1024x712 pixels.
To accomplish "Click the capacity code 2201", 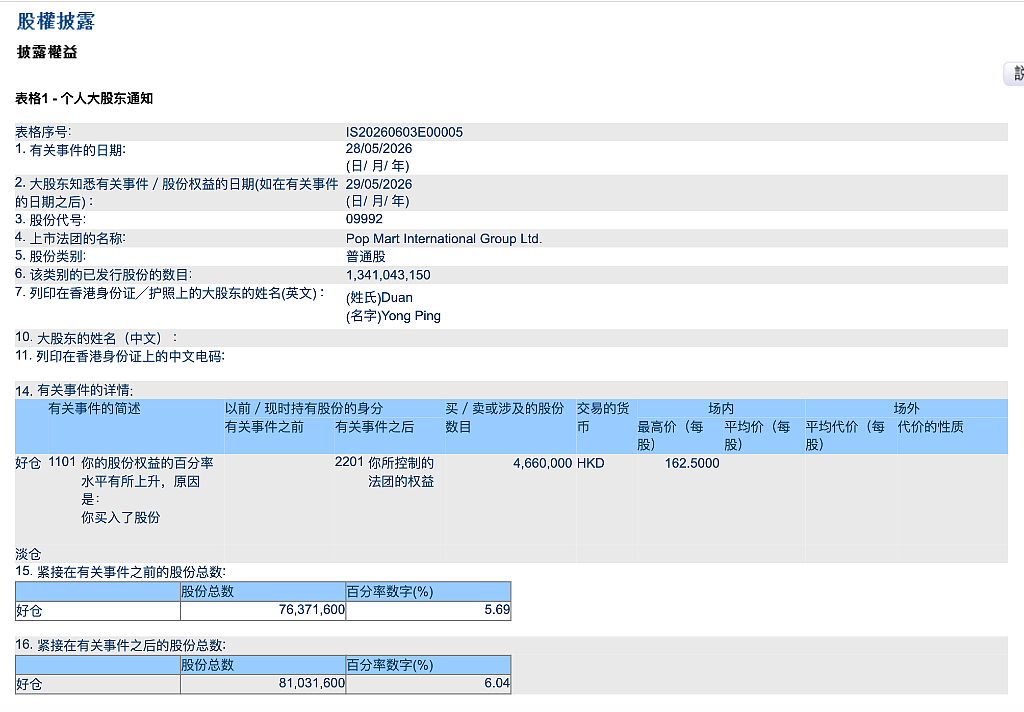I will coord(349,462).
